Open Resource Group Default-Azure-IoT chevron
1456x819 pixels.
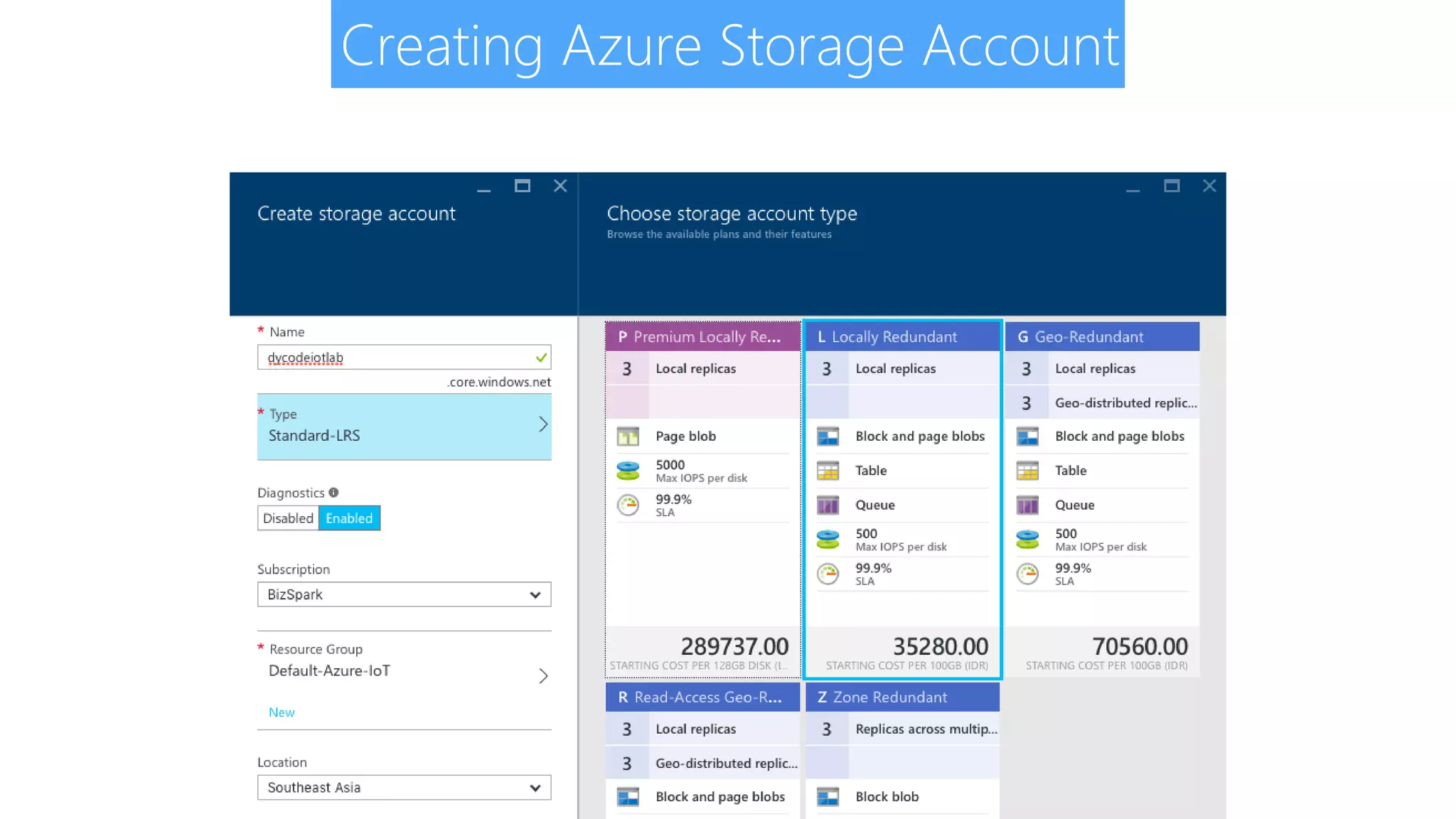click(542, 675)
